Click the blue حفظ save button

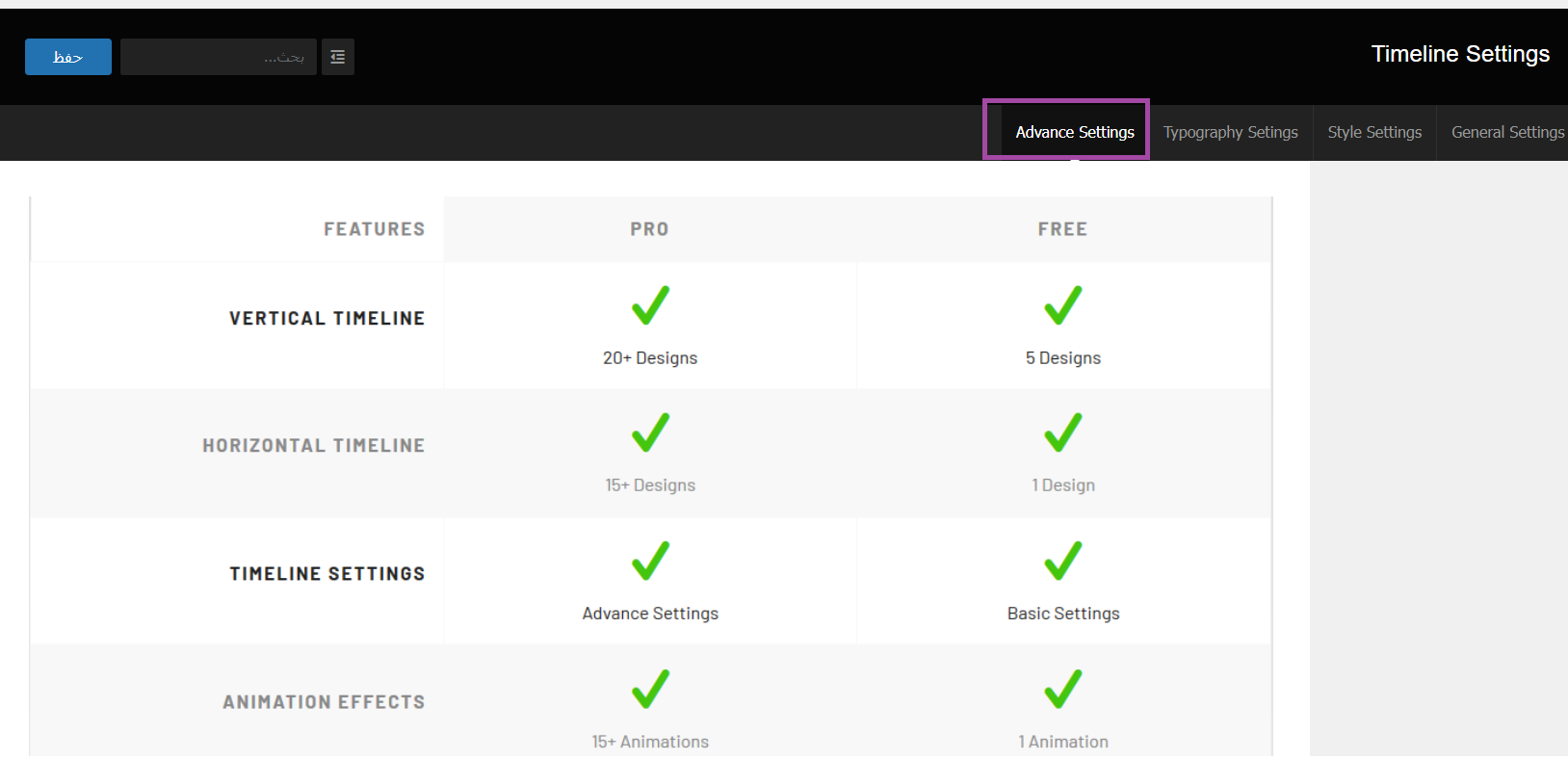pyautogui.click(x=67, y=57)
